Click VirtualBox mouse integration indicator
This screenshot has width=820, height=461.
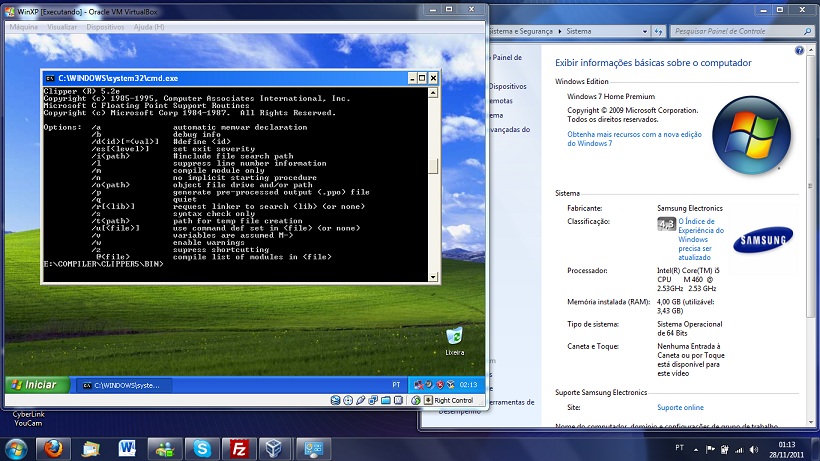click(x=416, y=400)
